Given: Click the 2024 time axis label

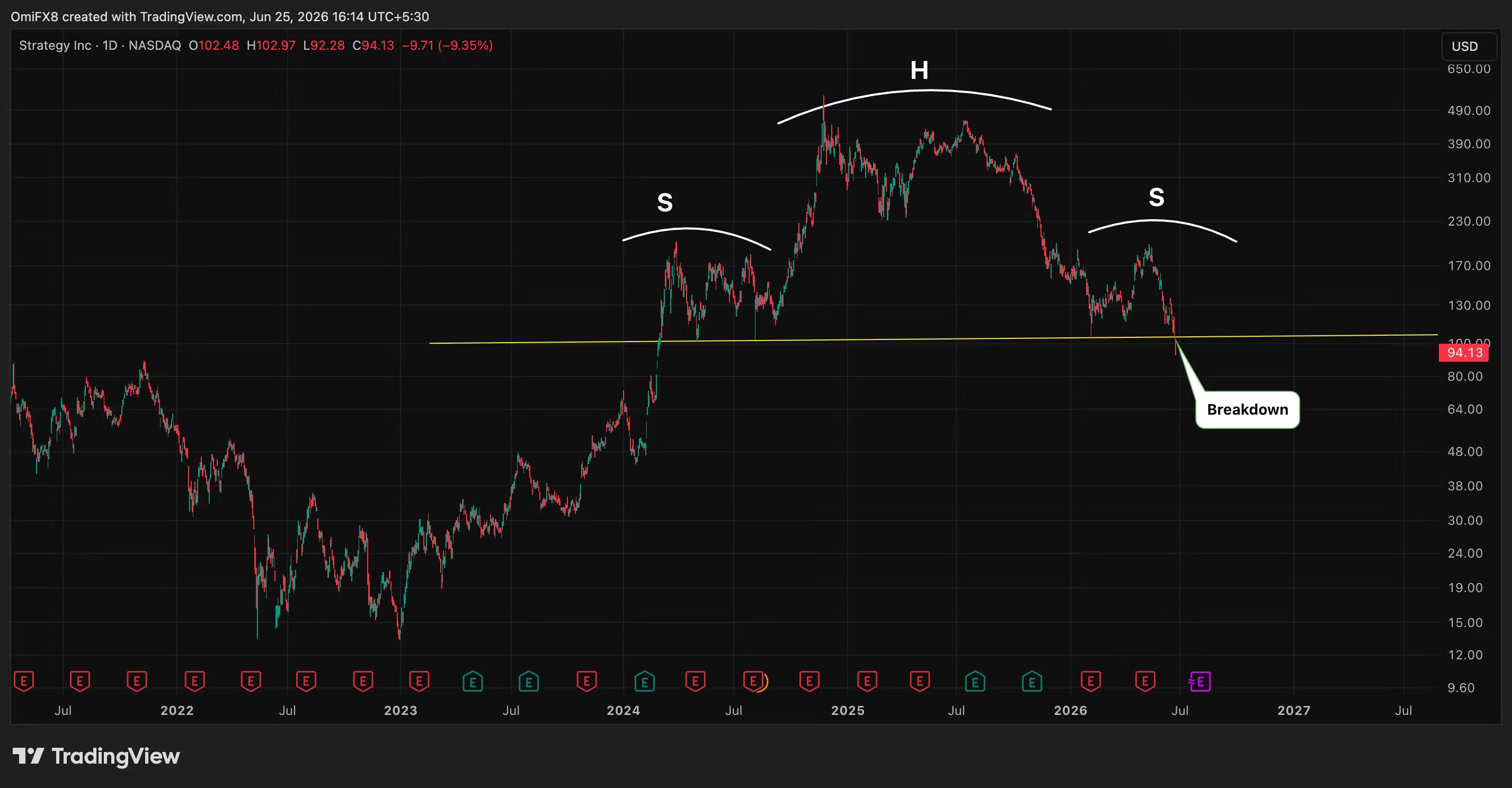Looking at the screenshot, I should point(624,711).
